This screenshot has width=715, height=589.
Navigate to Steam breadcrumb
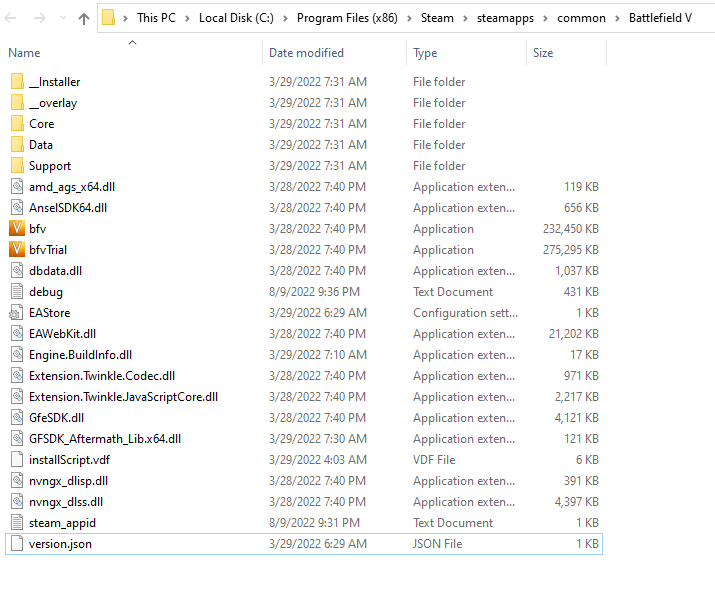tap(437, 18)
